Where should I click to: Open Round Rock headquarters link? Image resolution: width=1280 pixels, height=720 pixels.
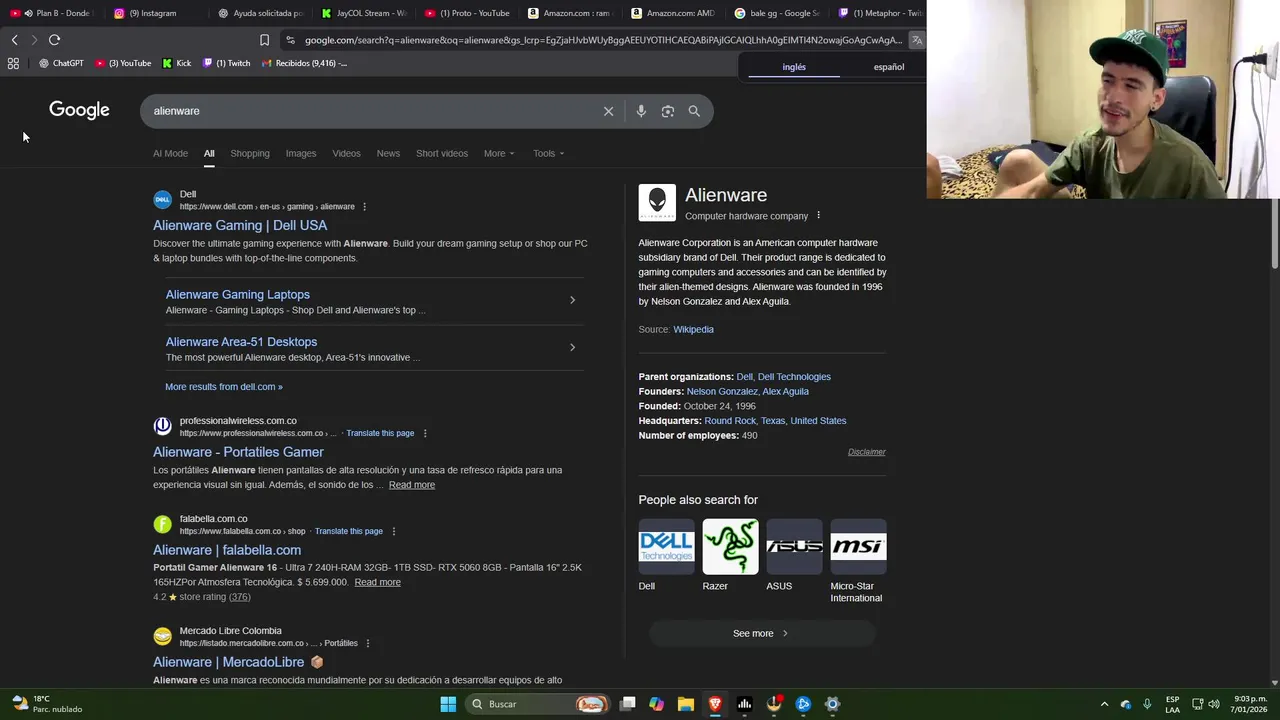click(730, 421)
